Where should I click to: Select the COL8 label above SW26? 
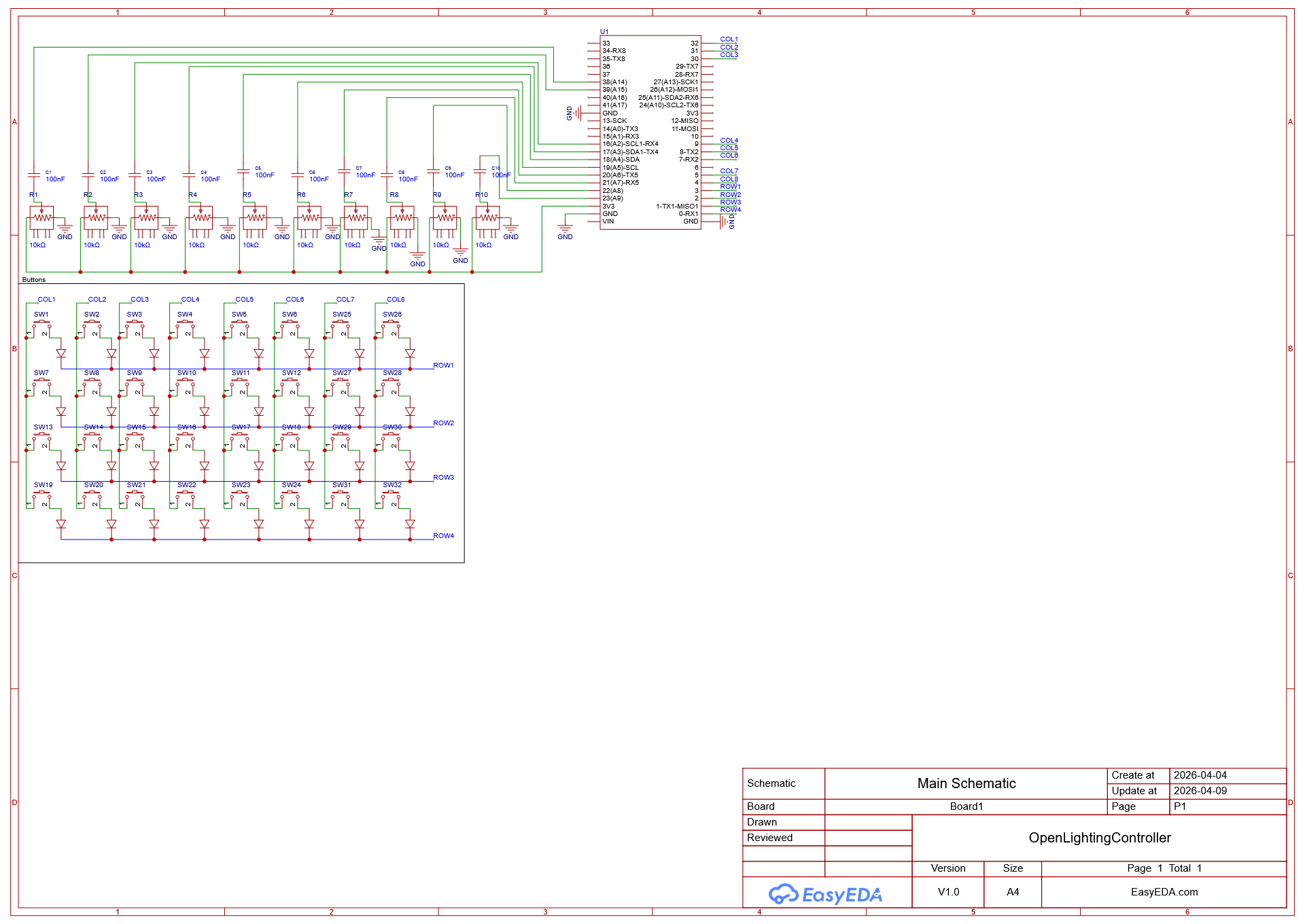click(396, 300)
